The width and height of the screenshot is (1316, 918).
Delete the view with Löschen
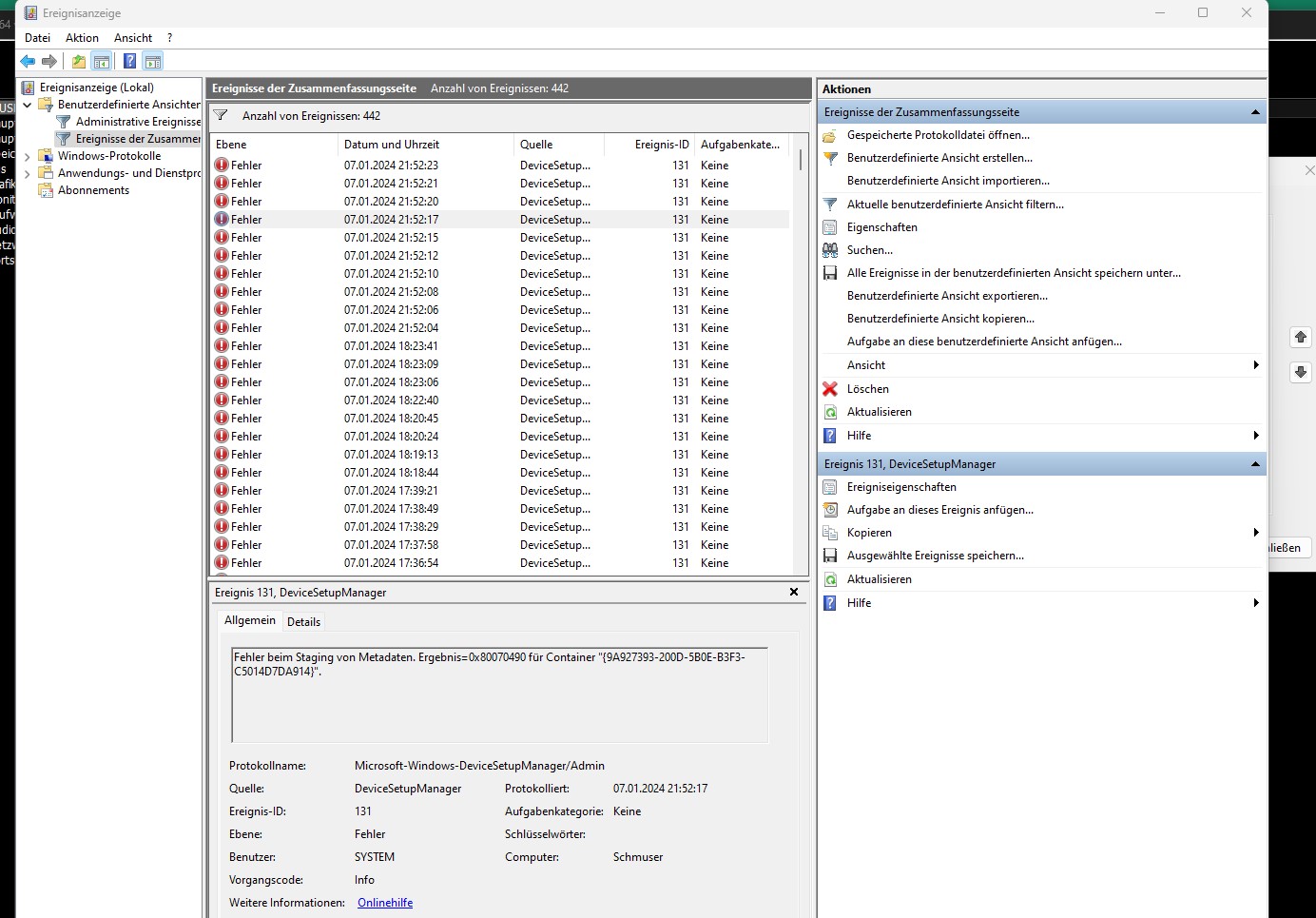point(868,389)
